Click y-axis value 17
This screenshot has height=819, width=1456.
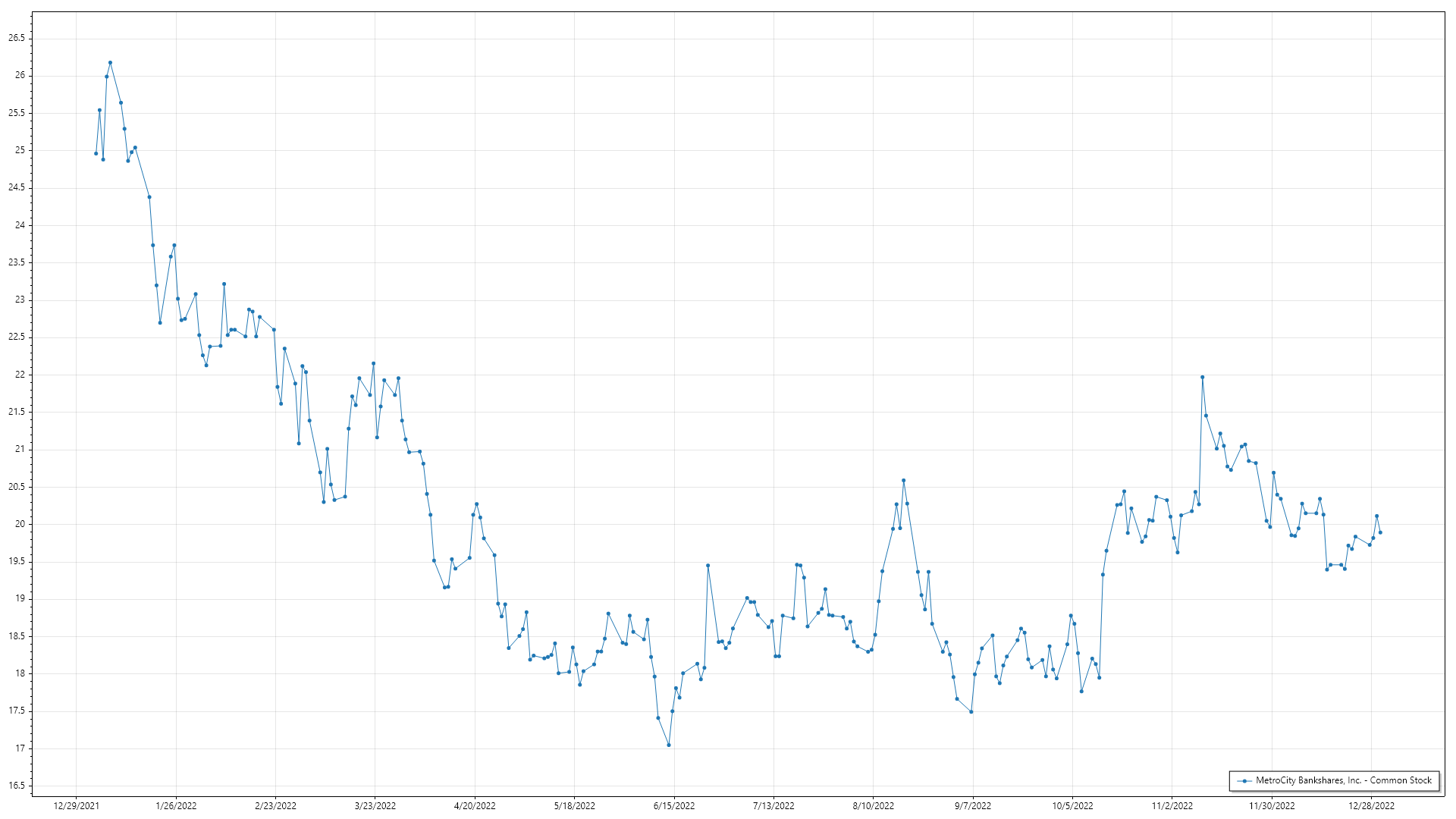pyautogui.click(x=20, y=748)
